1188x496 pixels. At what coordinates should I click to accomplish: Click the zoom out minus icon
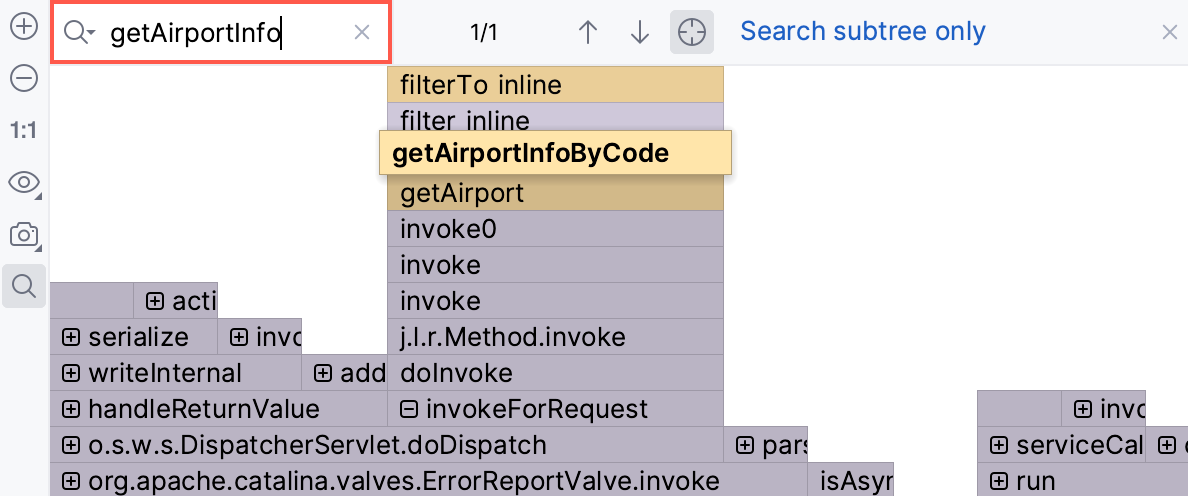click(23, 78)
